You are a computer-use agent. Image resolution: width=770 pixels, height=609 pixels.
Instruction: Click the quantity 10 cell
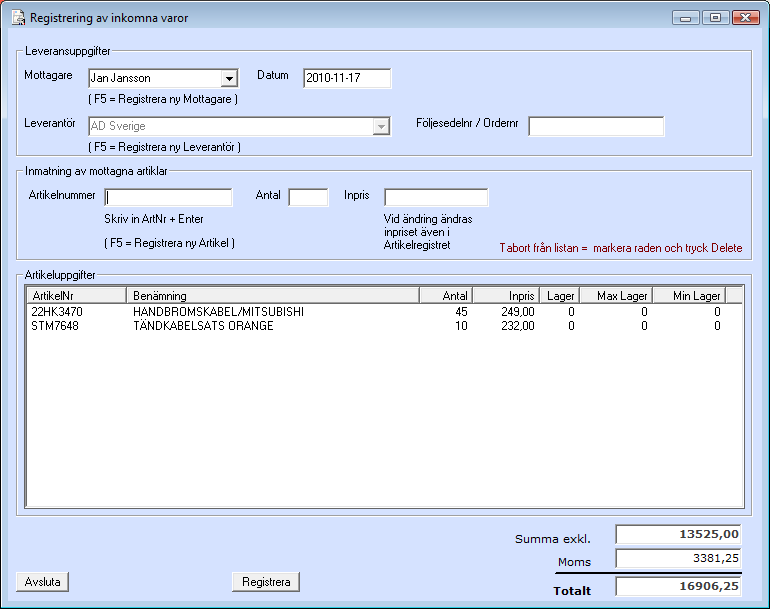click(x=461, y=326)
